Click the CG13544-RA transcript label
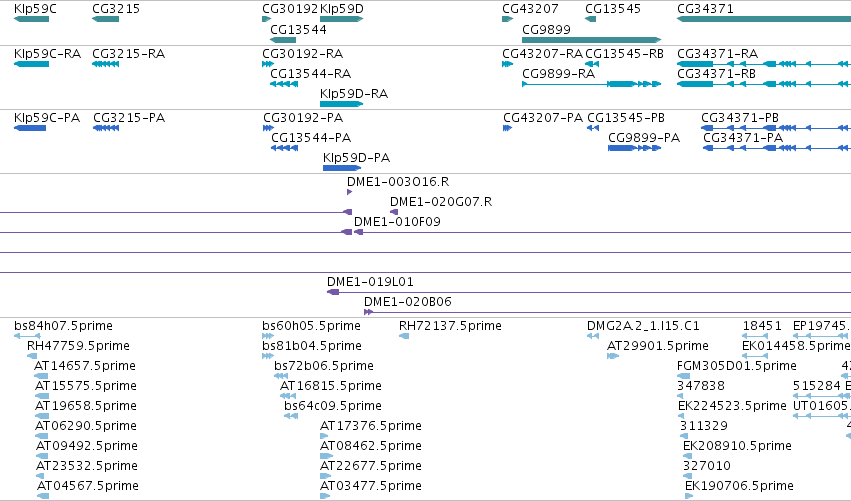 310,74
